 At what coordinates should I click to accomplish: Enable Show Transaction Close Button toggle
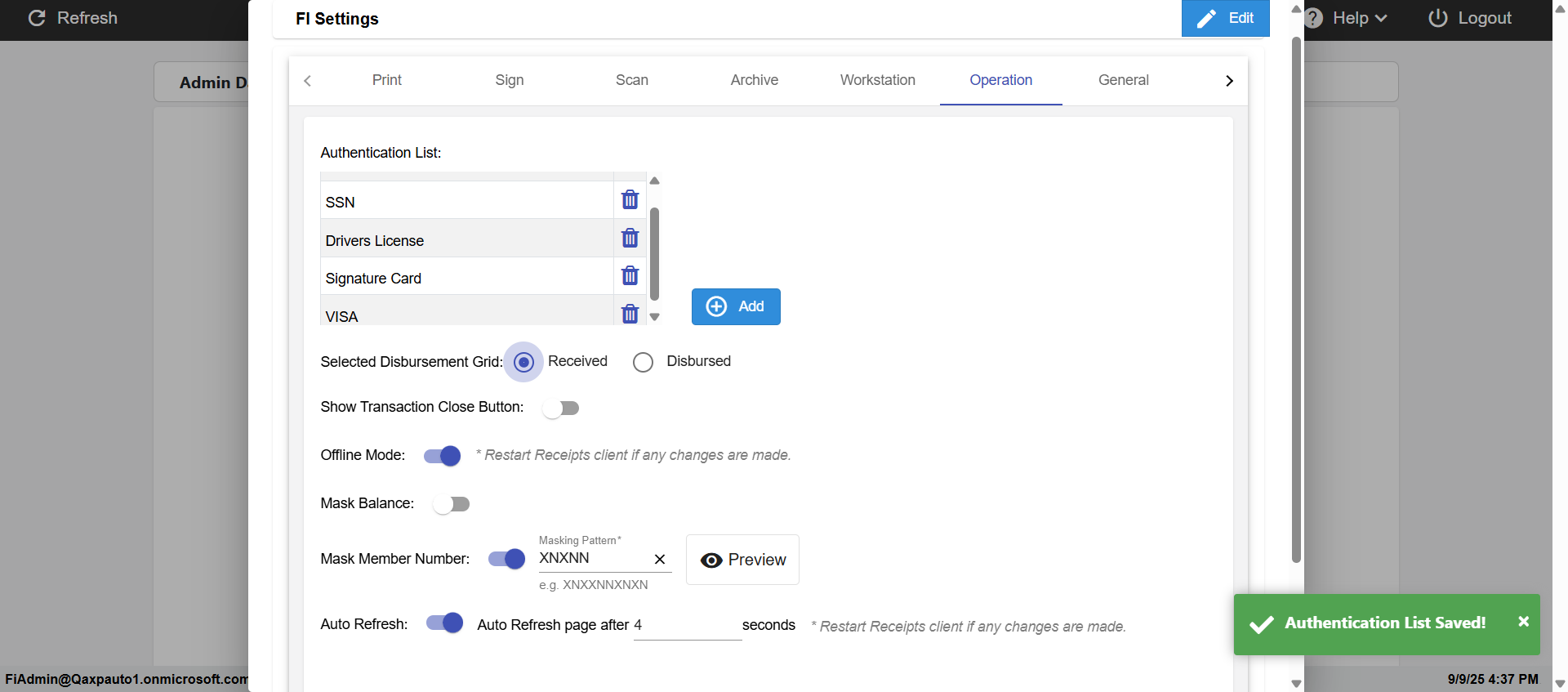[x=561, y=408]
